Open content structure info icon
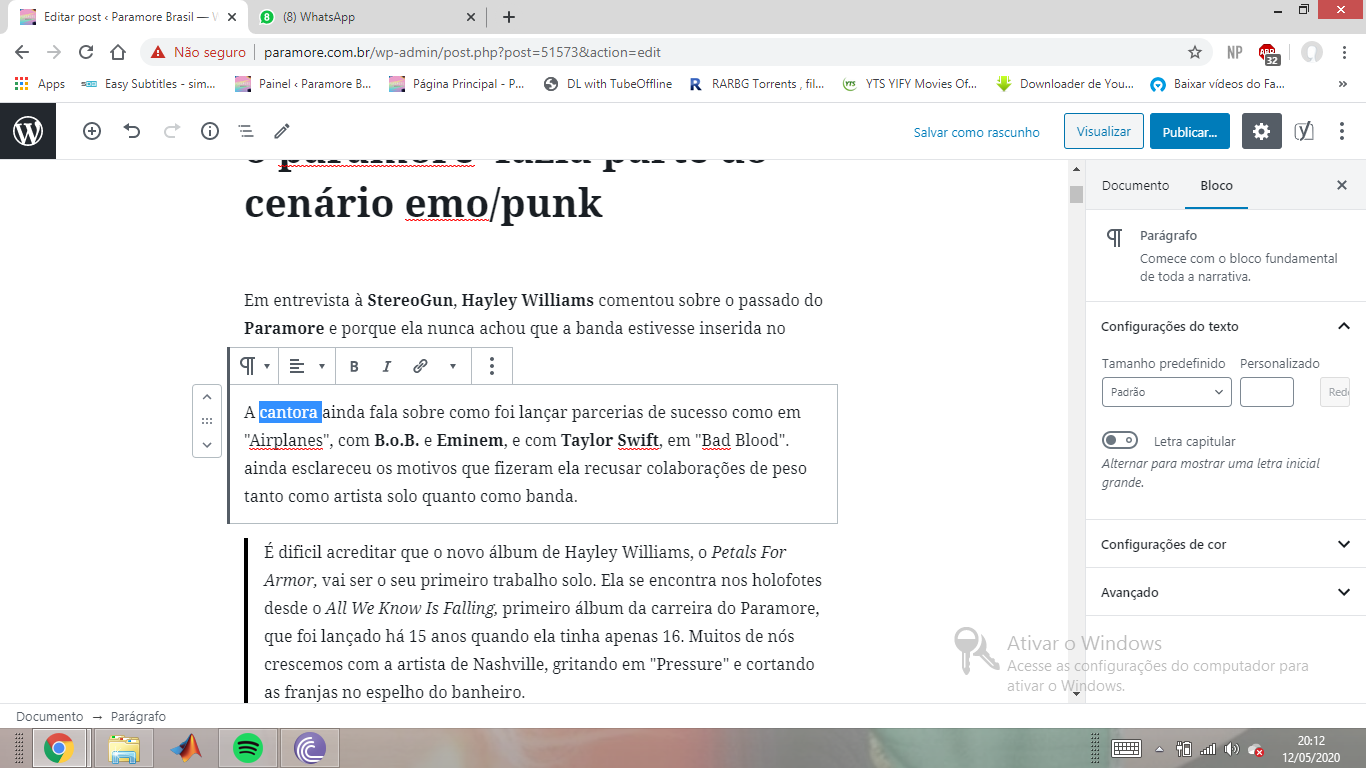Viewport: 1366px width, 768px height. click(210, 131)
